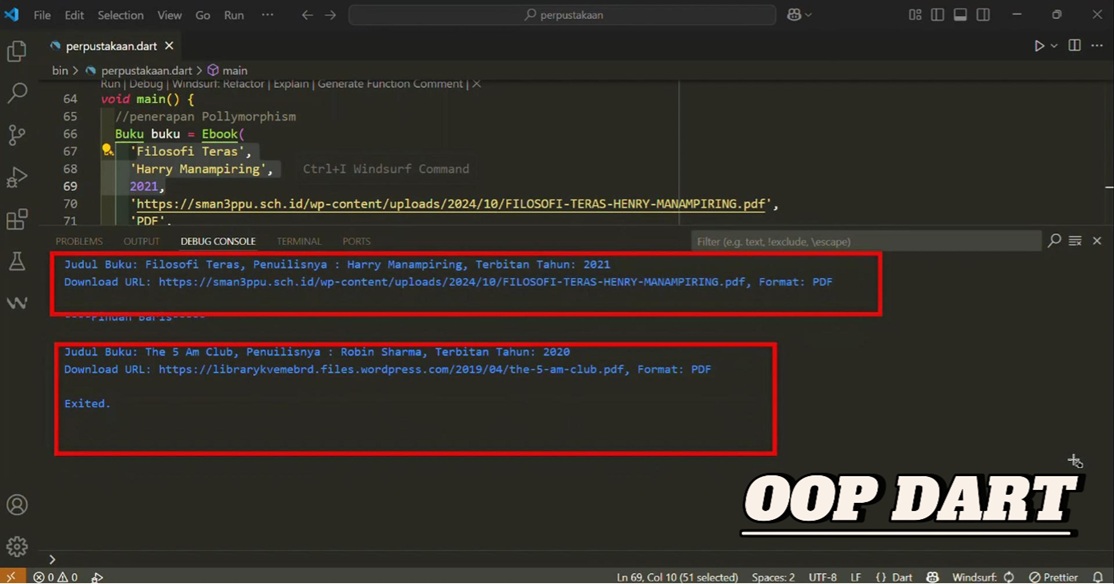Close the bottom panel
This screenshot has height=584, width=1114.
point(1097,241)
